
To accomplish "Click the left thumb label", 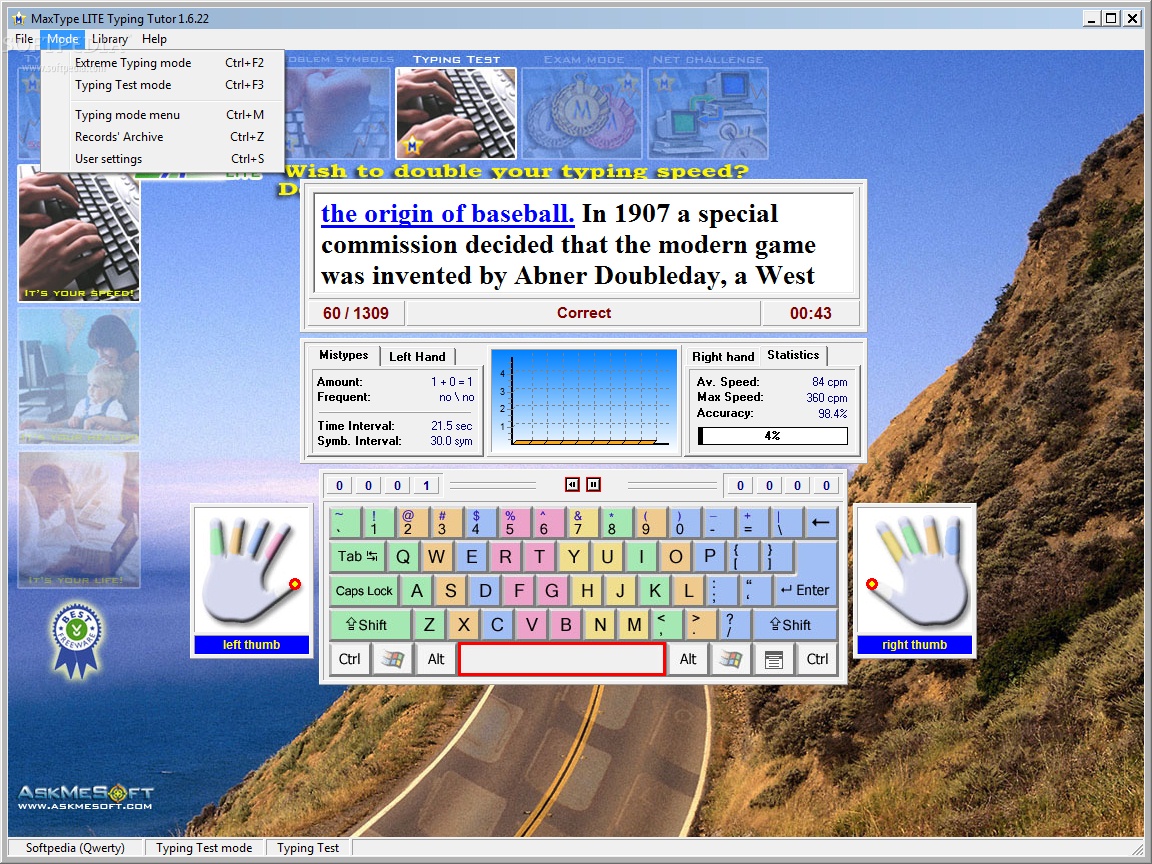I will pos(251,645).
